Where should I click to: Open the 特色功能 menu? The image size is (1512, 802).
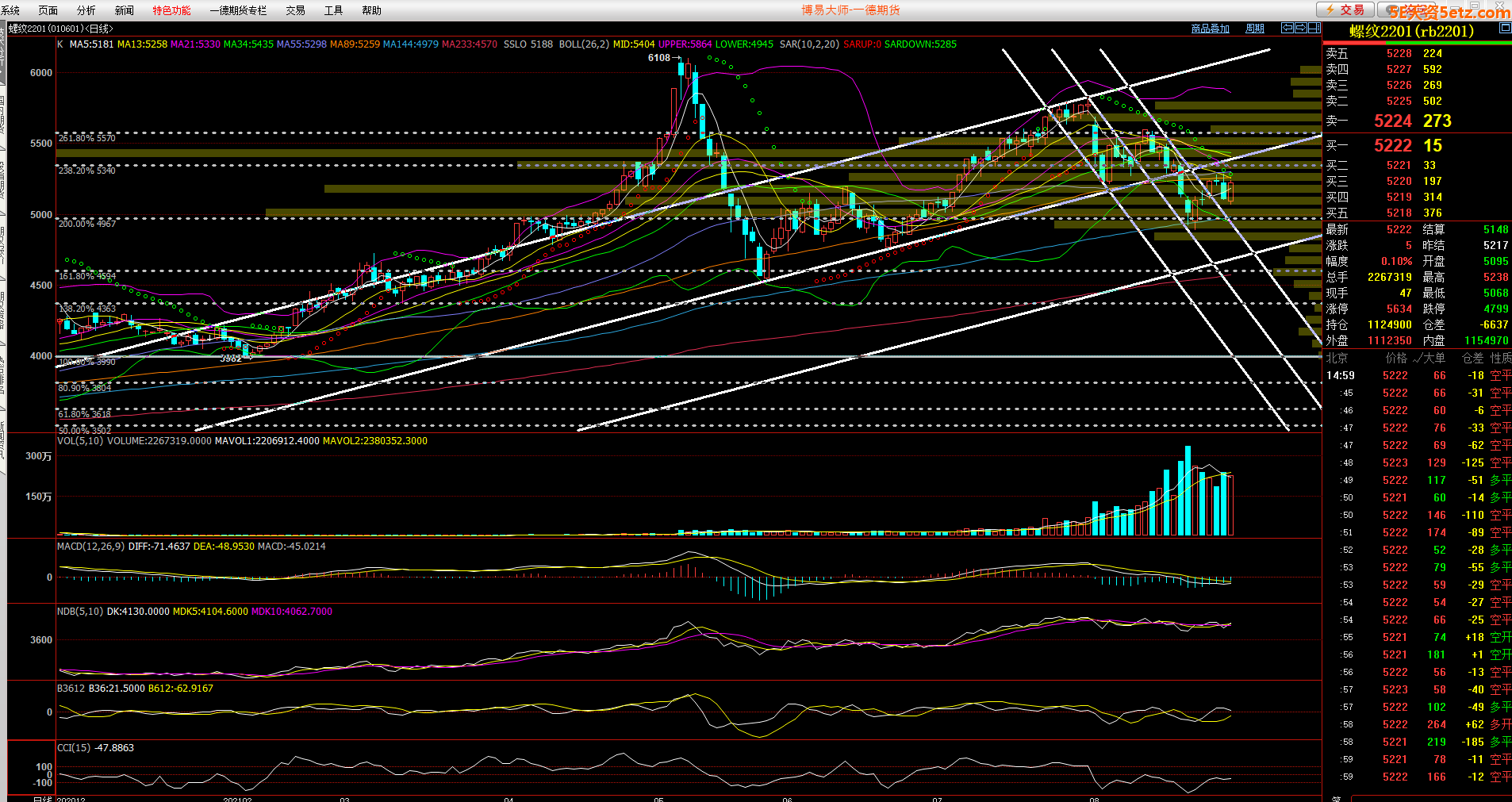[171, 10]
